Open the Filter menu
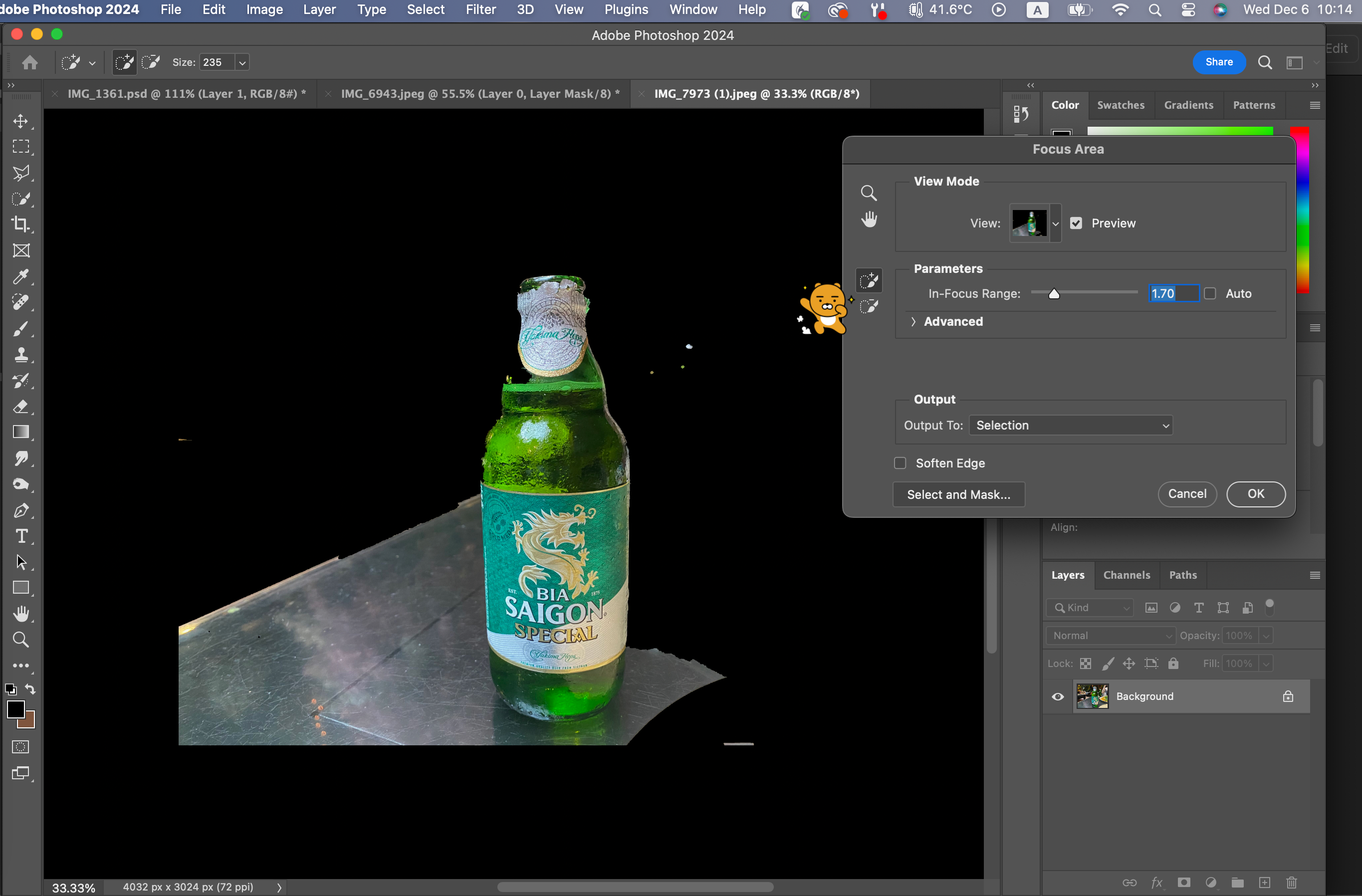This screenshot has width=1362, height=896. (480, 9)
